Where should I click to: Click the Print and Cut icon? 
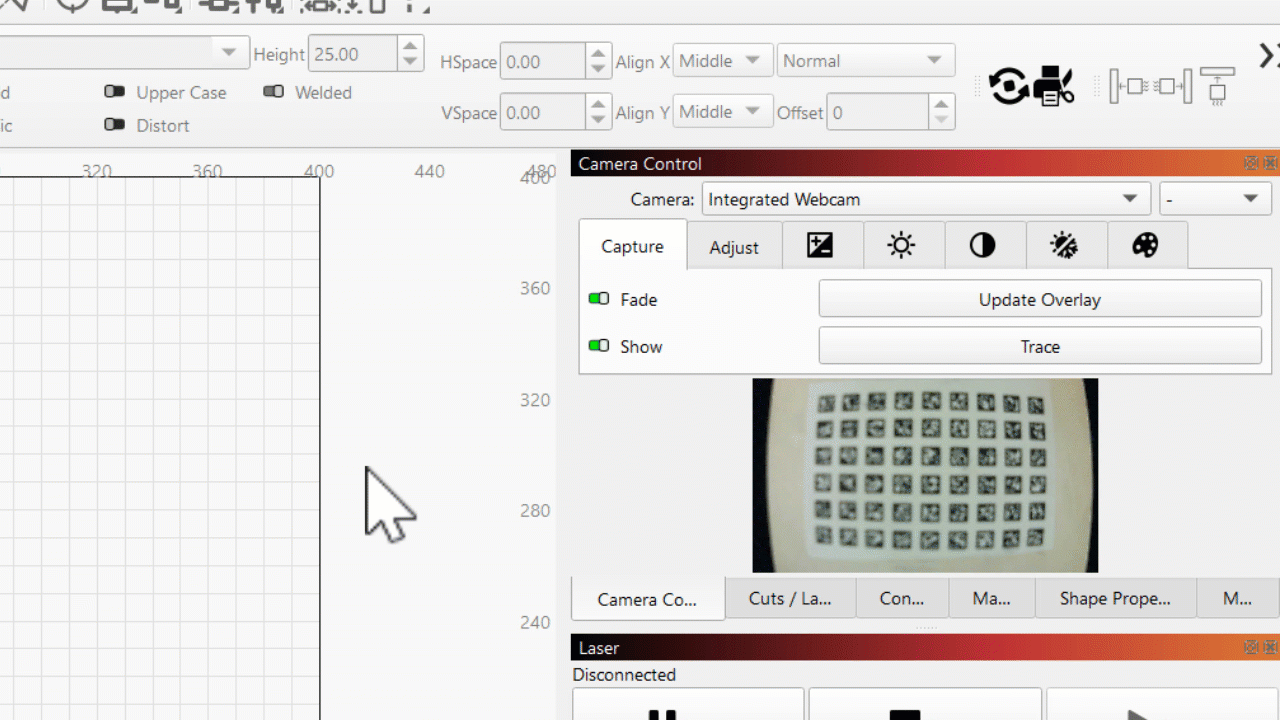click(1053, 86)
